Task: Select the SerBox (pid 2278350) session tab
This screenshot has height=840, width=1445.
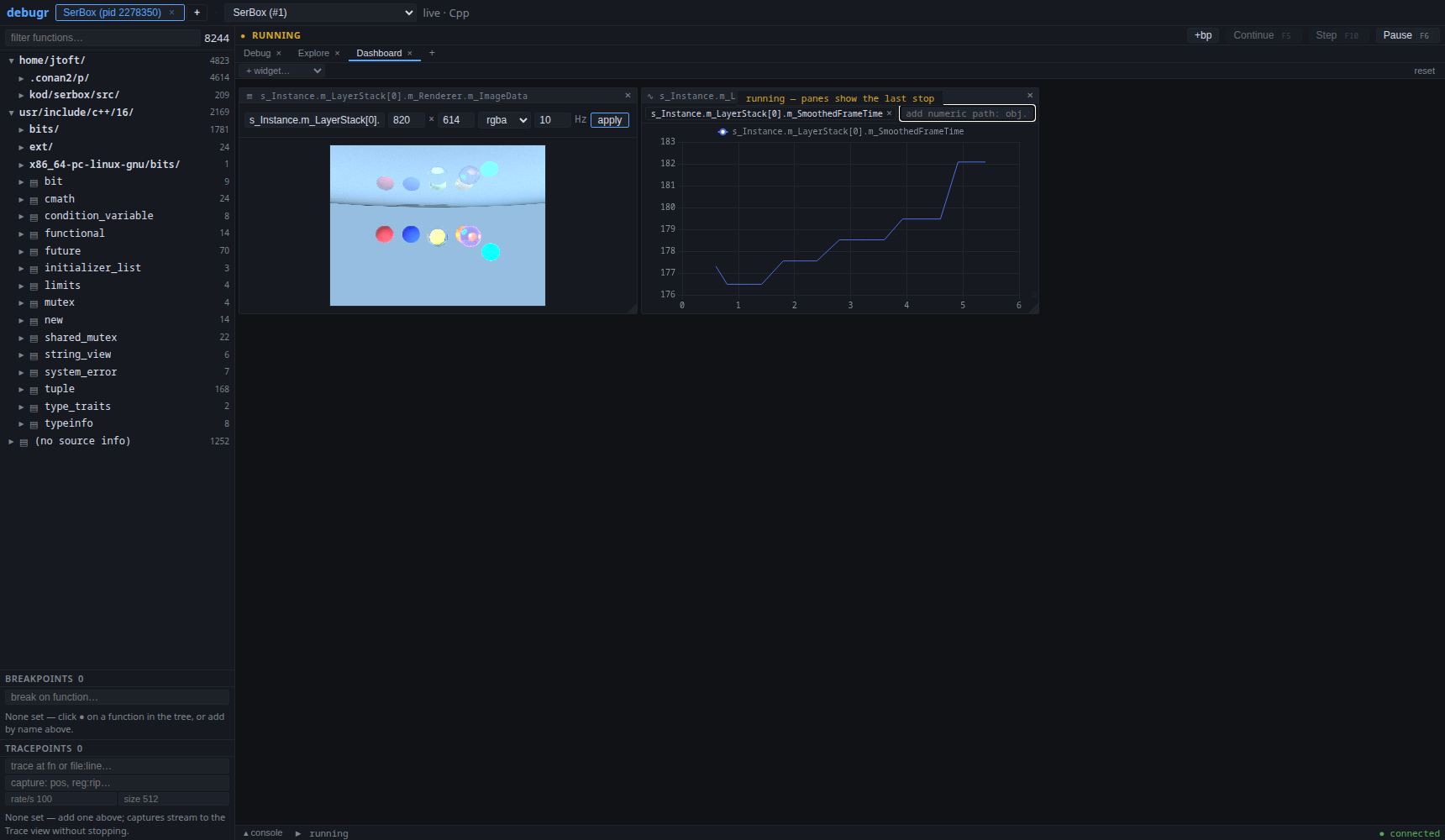Action: click(112, 13)
